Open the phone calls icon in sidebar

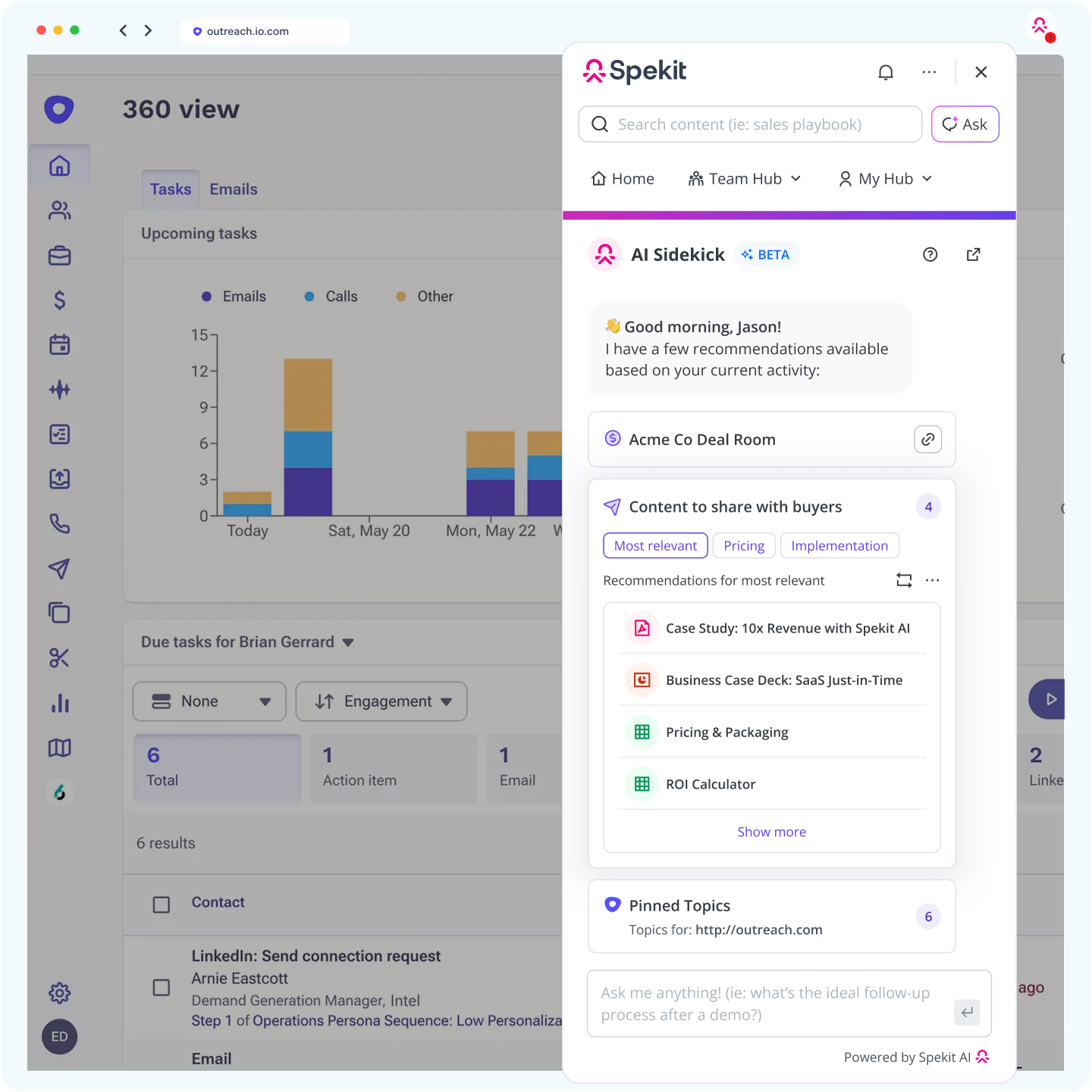tap(59, 524)
